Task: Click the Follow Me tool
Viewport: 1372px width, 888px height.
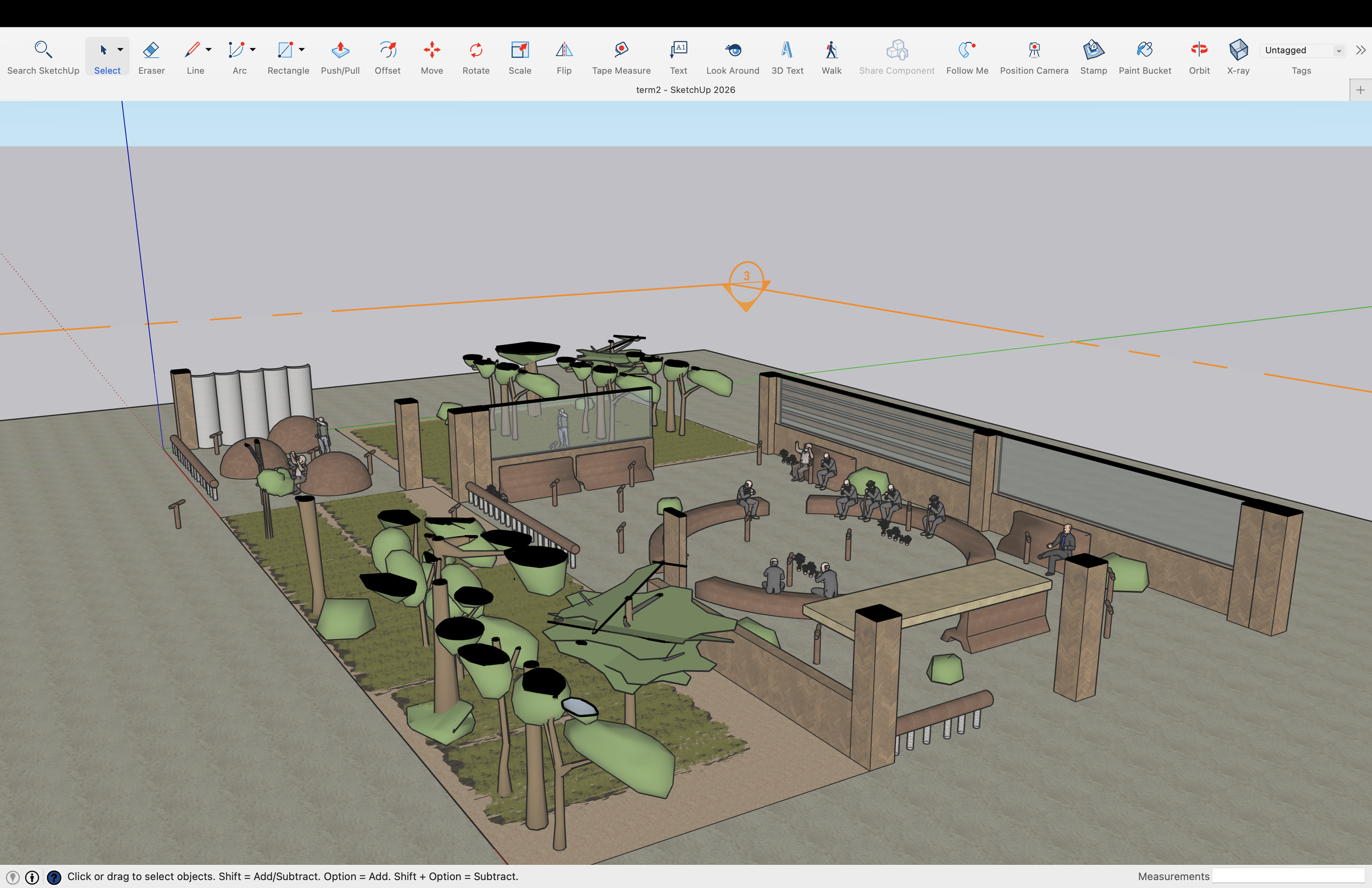Action: 967,57
